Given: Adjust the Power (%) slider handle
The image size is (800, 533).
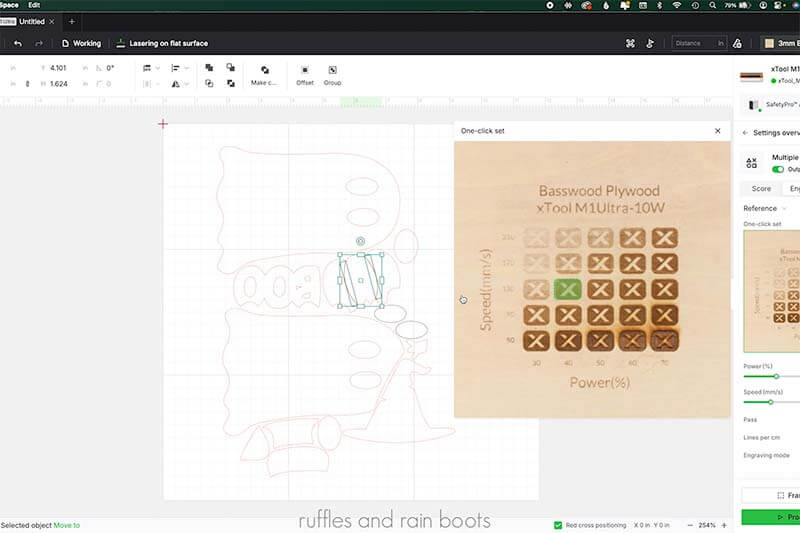Looking at the screenshot, I should point(776,376).
